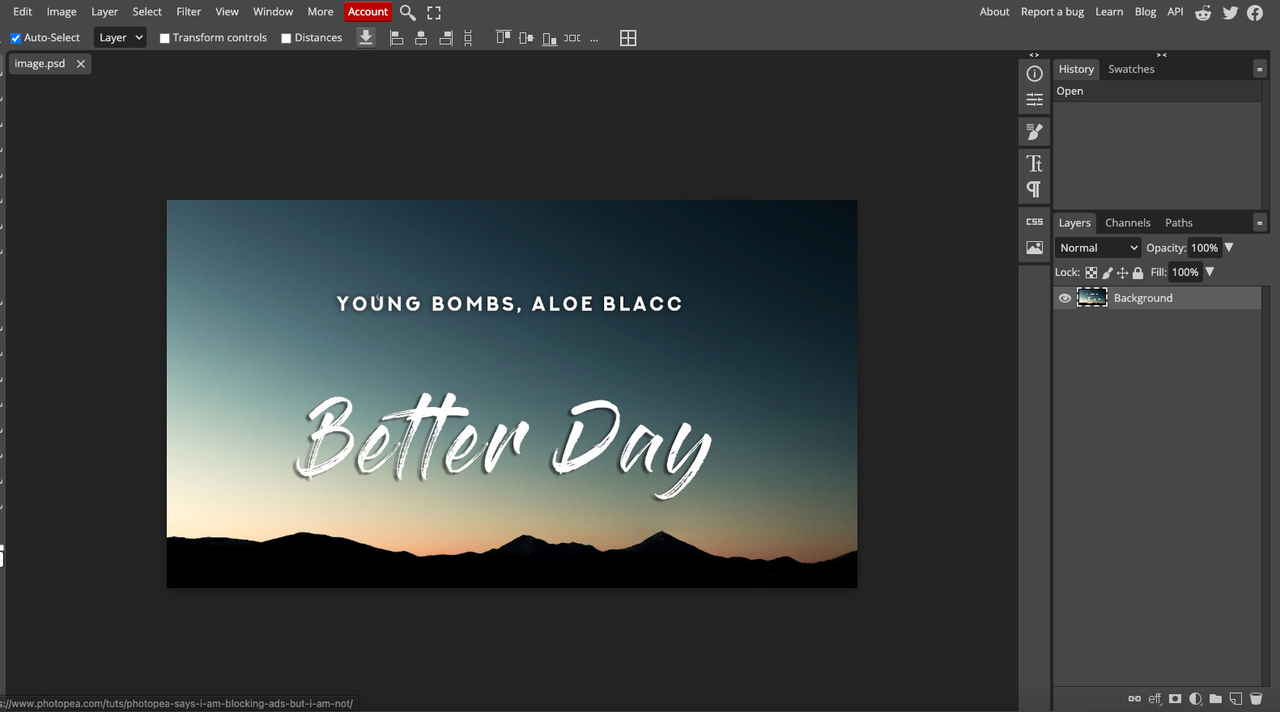
Task: Add layer effects via eff icon
Action: (1155, 699)
